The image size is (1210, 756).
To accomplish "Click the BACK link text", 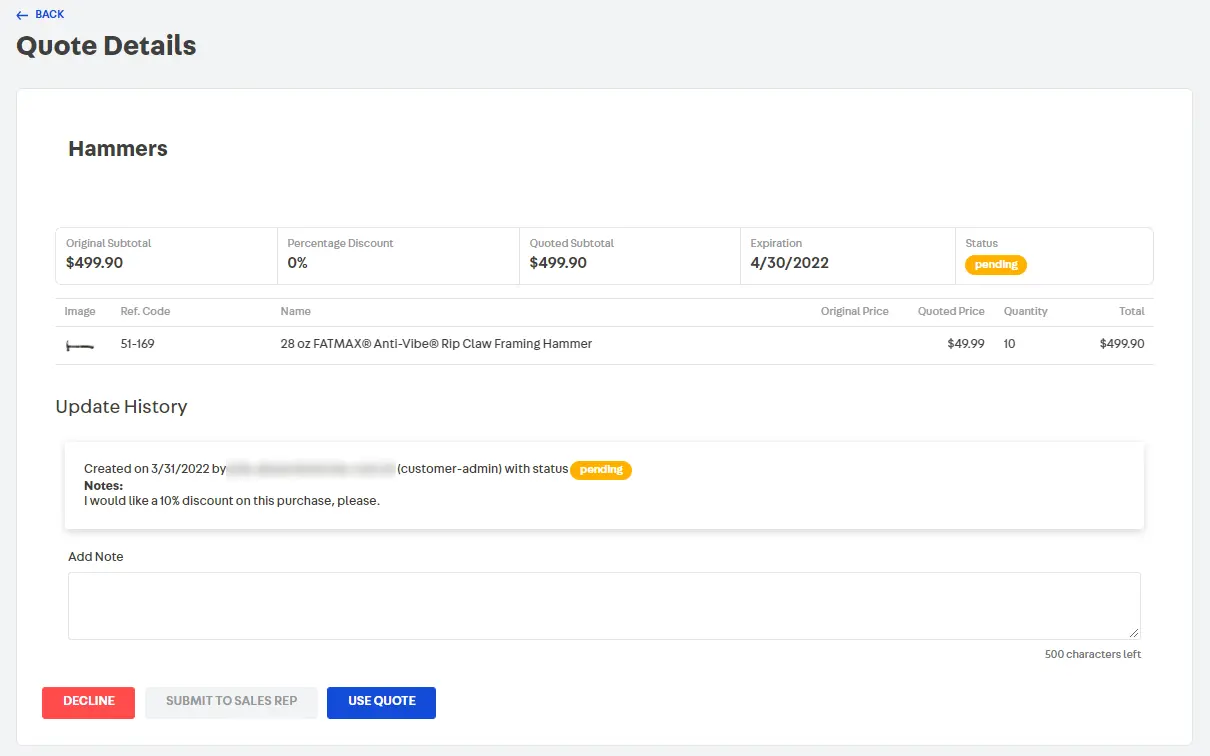I will pos(49,15).
